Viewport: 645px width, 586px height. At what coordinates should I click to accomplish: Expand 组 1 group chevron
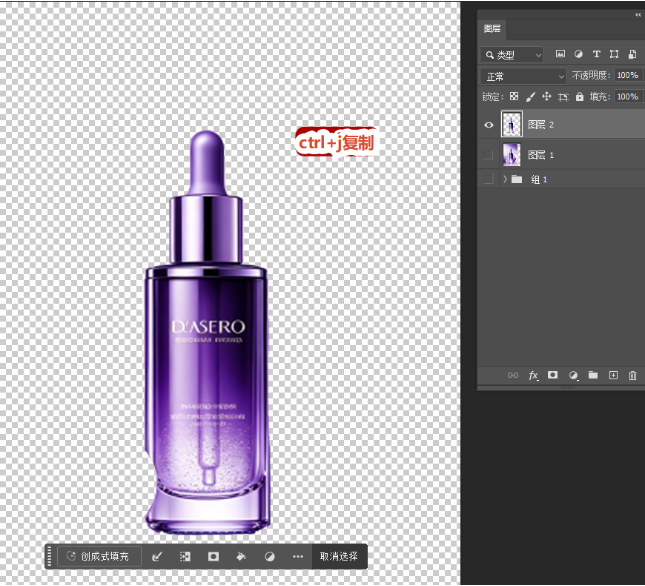click(x=505, y=179)
